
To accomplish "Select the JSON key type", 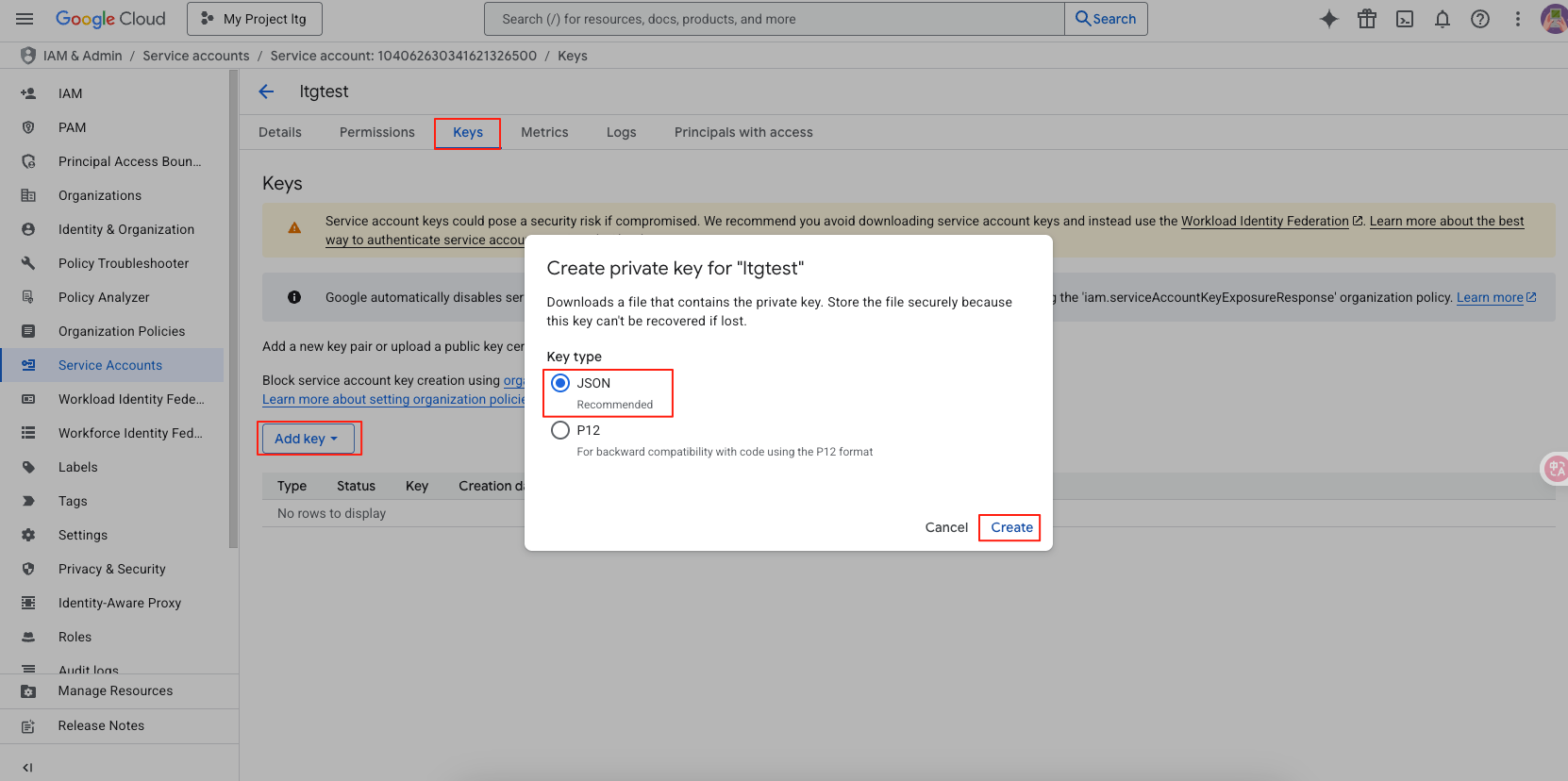I will 560,383.
